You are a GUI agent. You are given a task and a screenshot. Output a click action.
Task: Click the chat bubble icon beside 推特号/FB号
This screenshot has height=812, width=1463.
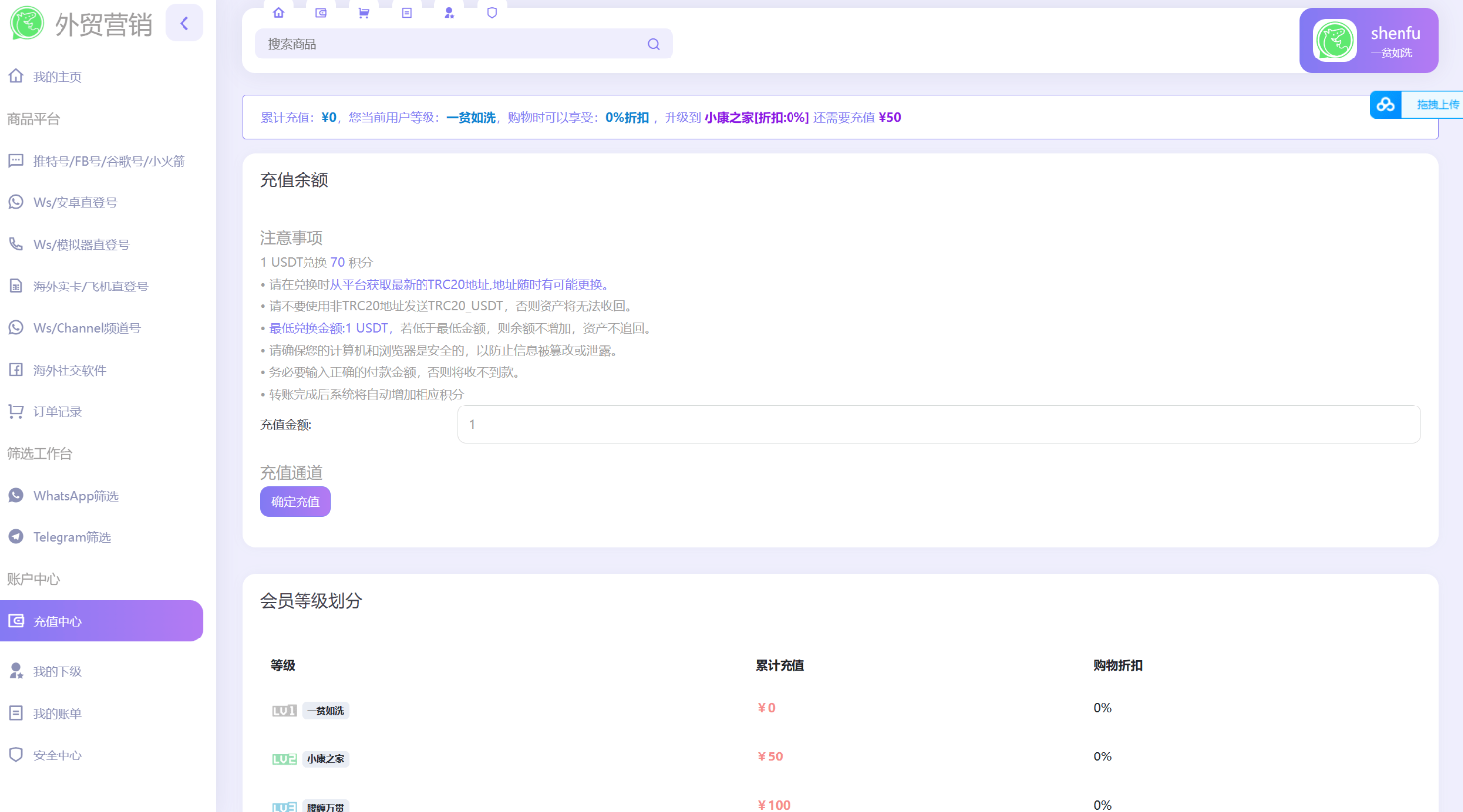pyautogui.click(x=16, y=160)
